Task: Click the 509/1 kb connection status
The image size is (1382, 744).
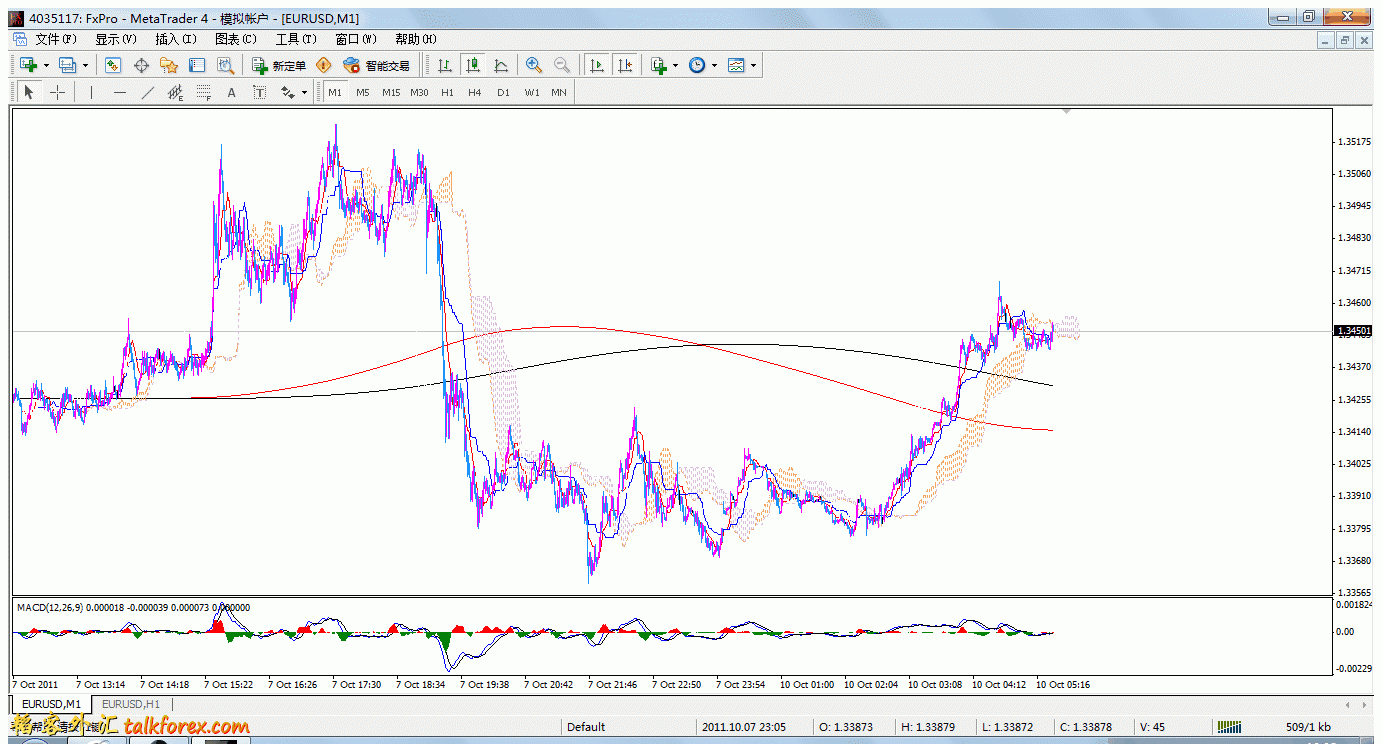Action: pyautogui.click(x=1308, y=727)
